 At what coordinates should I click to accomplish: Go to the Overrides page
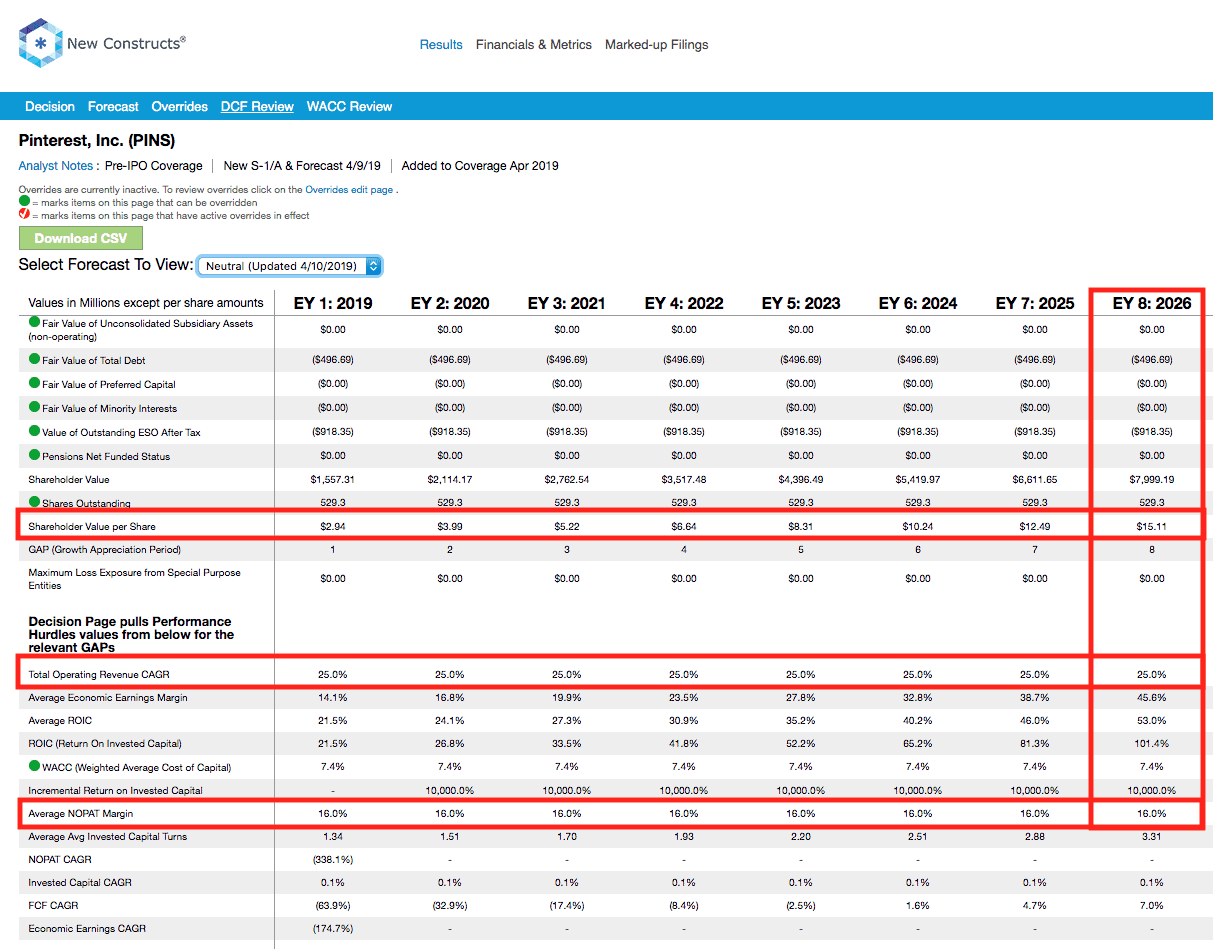click(180, 107)
